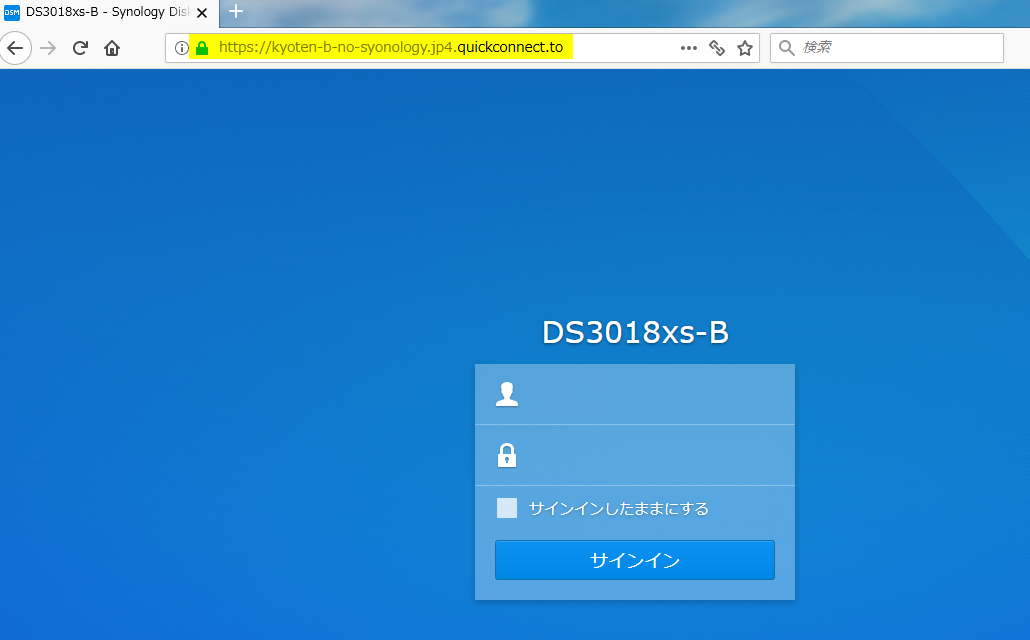Focus the 検索 search box
The width and height of the screenshot is (1030, 640).
887,48
